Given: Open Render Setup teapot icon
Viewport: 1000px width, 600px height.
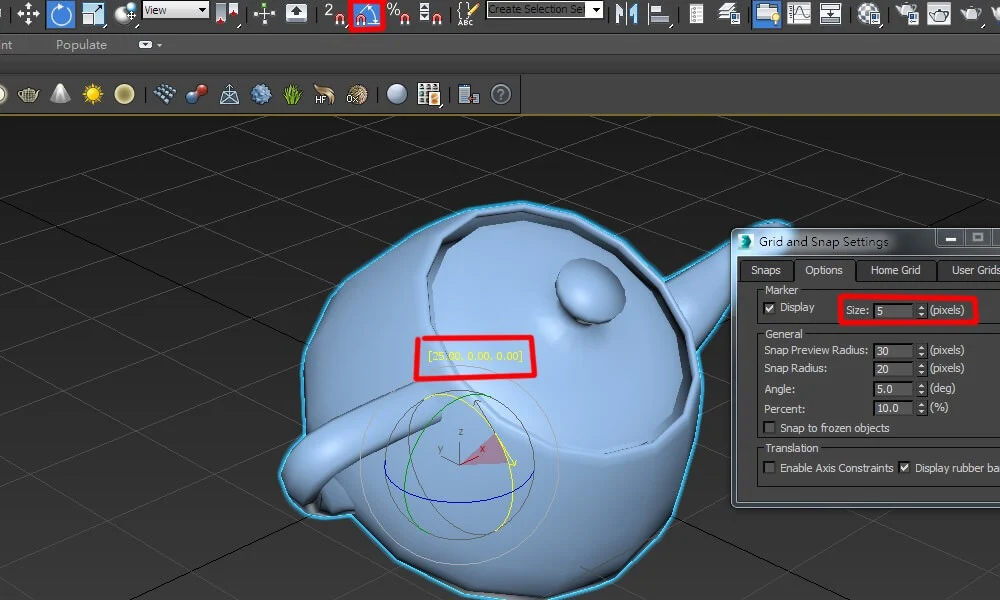Looking at the screenshot, I should tap(906, 13).
